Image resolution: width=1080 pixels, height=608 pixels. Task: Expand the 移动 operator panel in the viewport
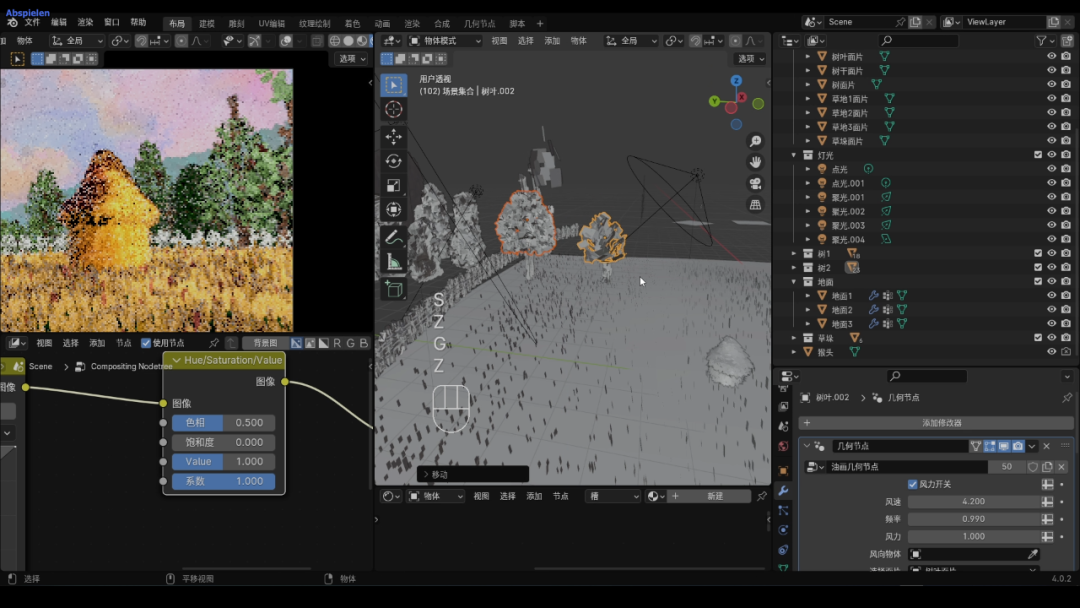point(472,474)
